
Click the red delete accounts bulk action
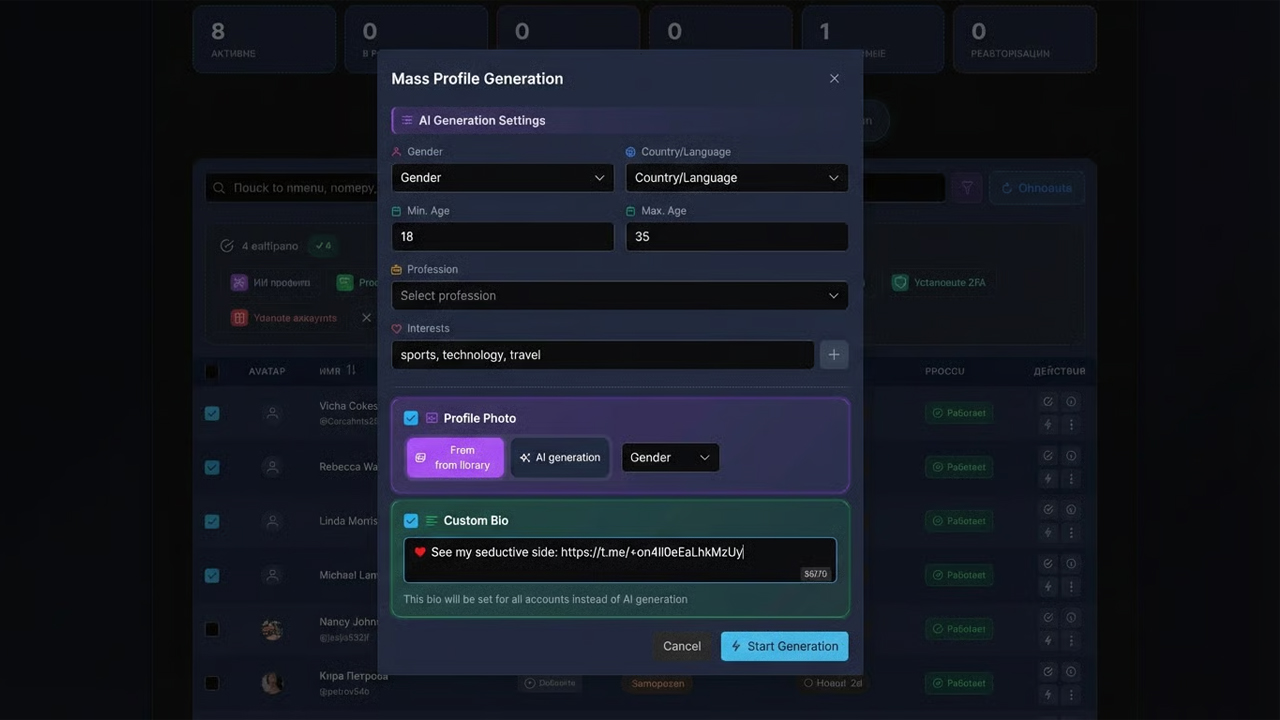click(285, 318)
